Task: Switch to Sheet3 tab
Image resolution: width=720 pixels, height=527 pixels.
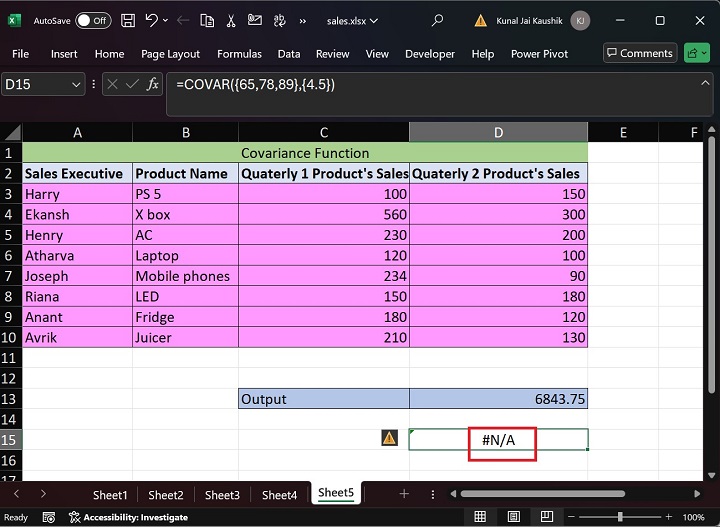Action: point(222,494)
